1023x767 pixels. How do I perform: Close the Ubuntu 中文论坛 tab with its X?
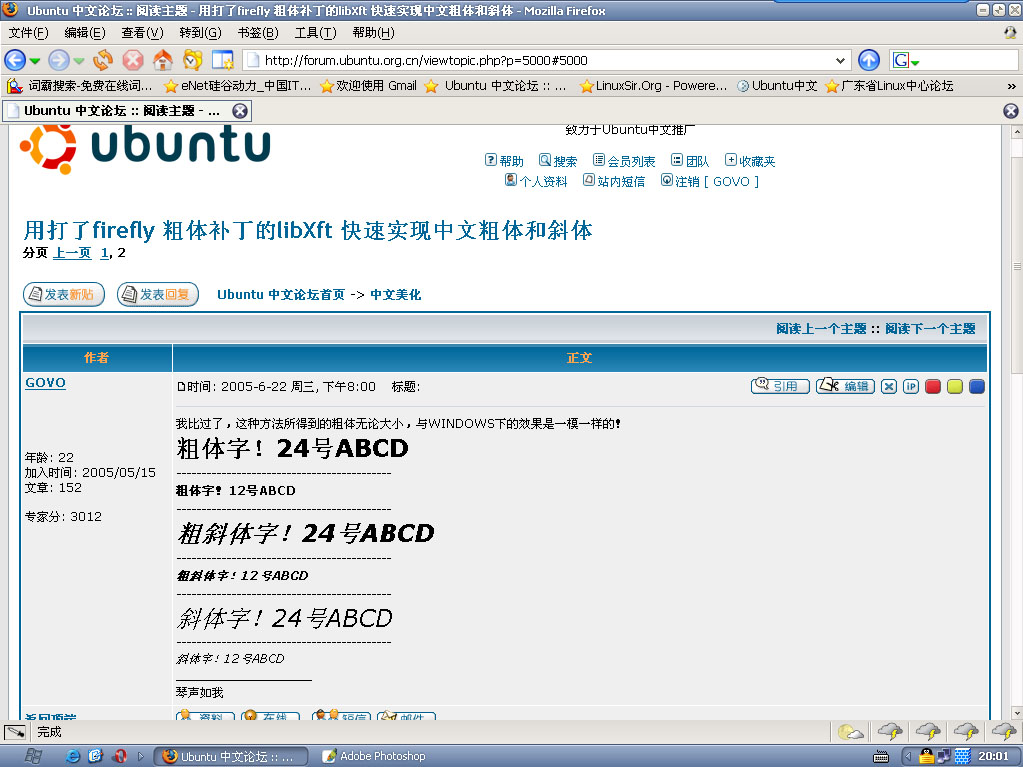click(240, 111)
